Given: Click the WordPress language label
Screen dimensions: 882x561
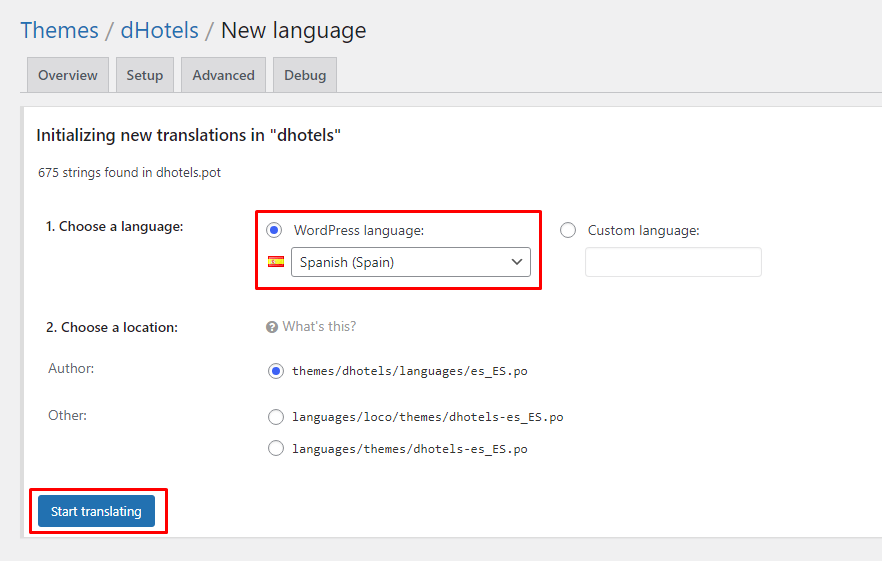Looking at the screenshot, I should pyautogui.click(x=359, y=230).
